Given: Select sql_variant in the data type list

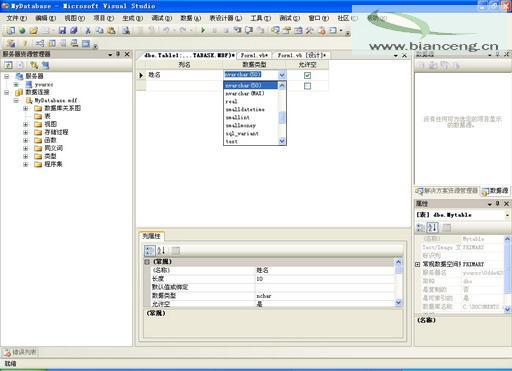Looking at the screenshot, I should 251,133.
